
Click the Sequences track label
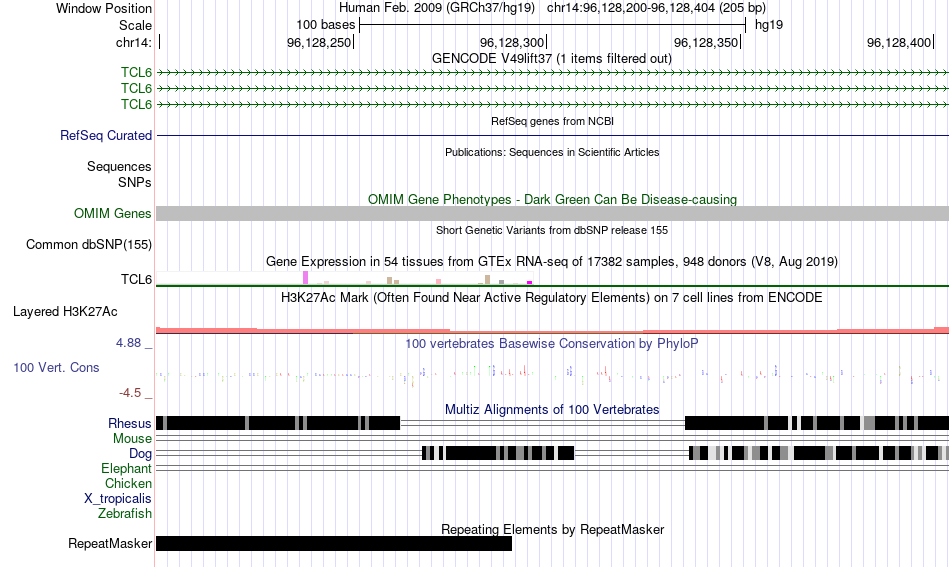[119, 167]
